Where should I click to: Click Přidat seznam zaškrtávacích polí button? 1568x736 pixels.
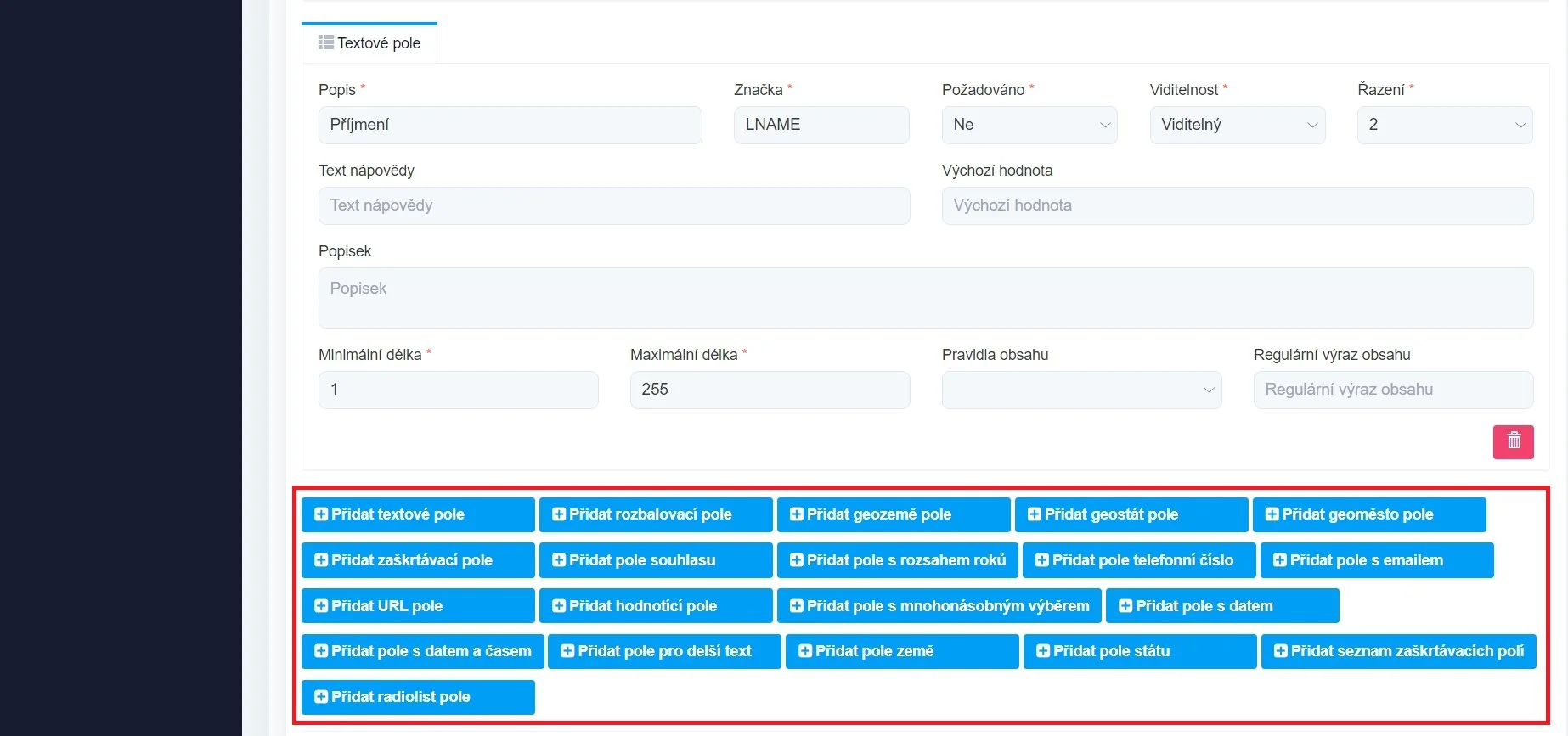(1398, 651)
